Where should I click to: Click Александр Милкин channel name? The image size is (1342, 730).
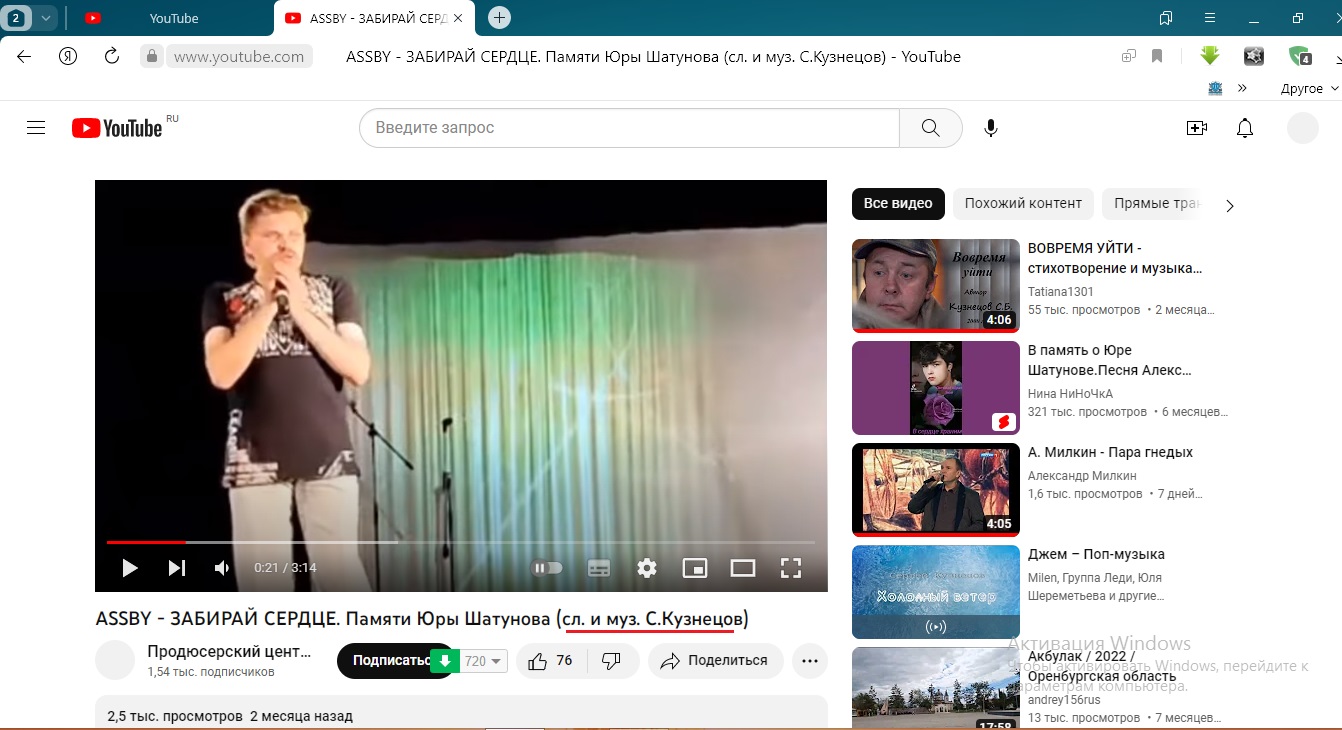pos(1082,476)
